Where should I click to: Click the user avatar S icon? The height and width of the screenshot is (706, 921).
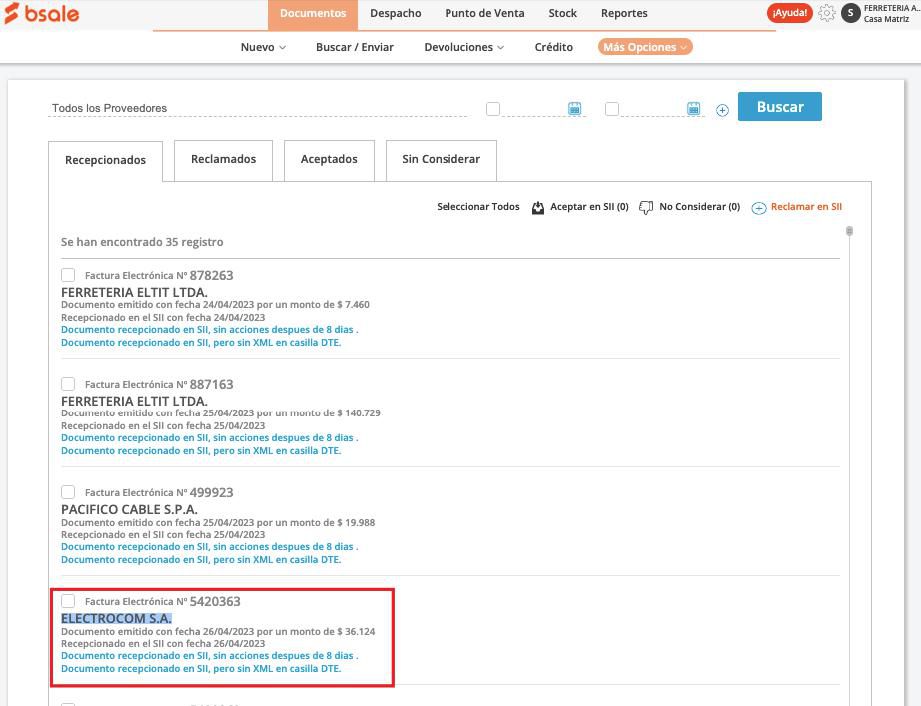click(850, 13)
